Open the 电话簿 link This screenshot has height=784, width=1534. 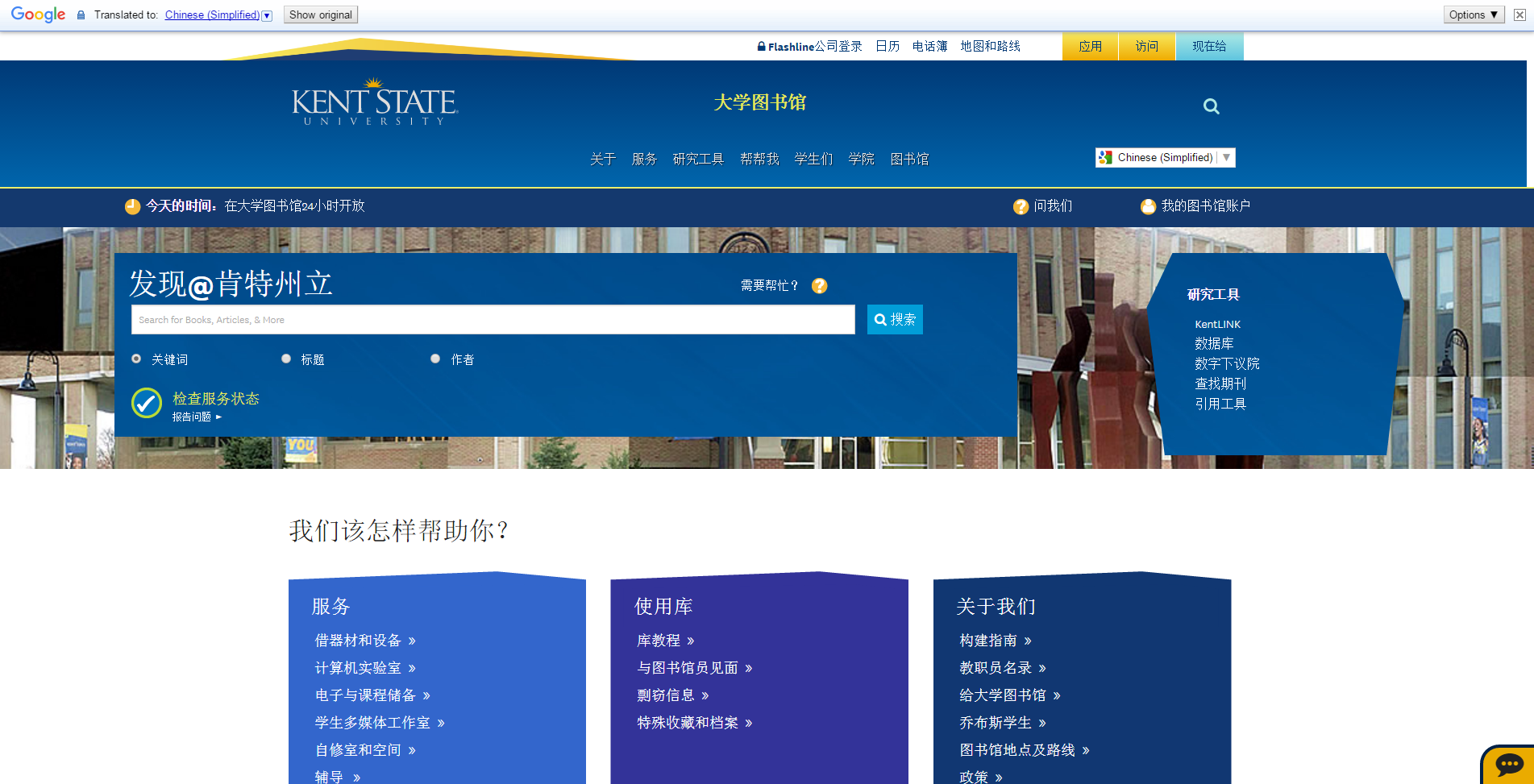929,47
